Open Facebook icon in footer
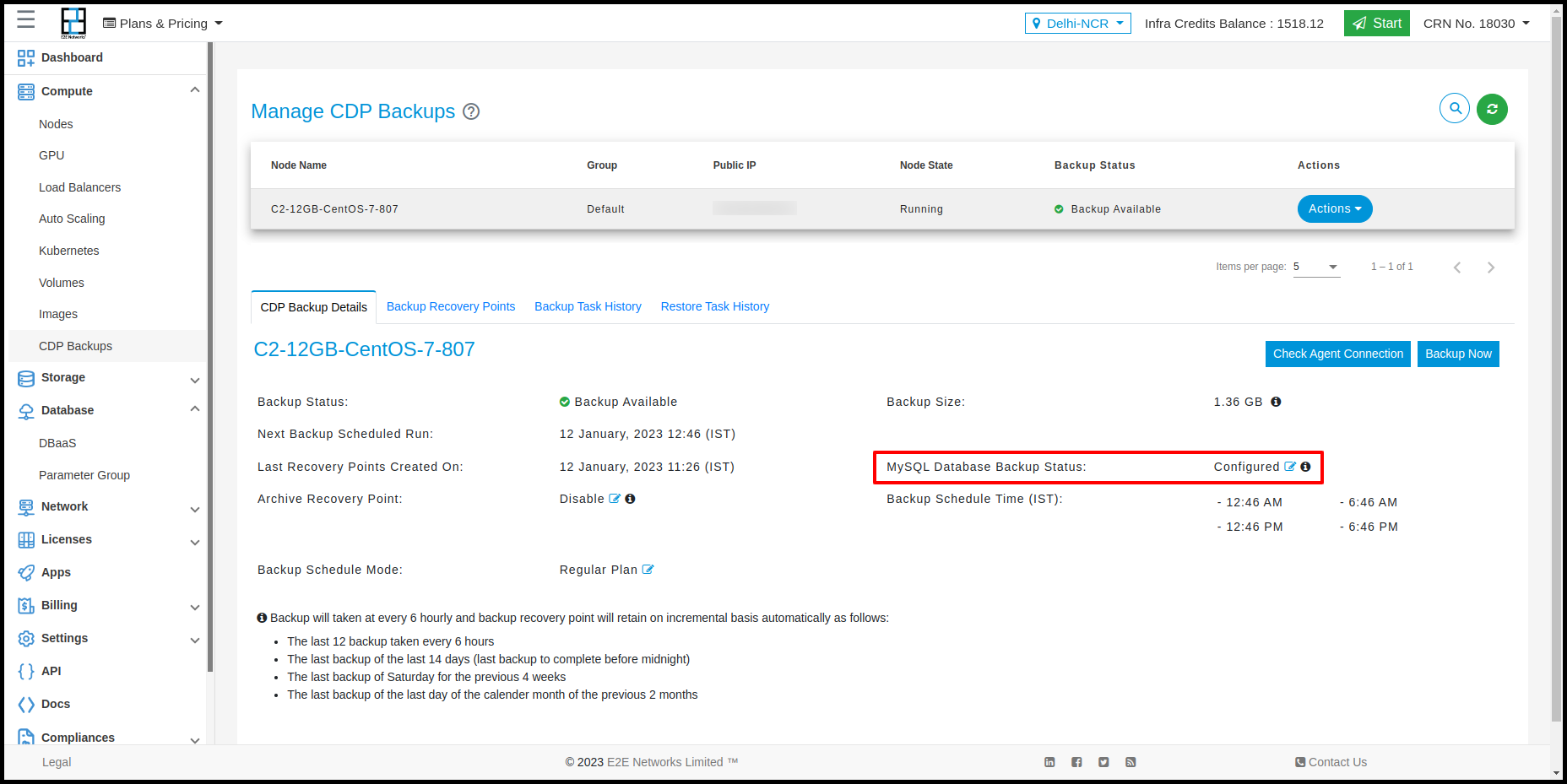 click(x=1076, y=762)
